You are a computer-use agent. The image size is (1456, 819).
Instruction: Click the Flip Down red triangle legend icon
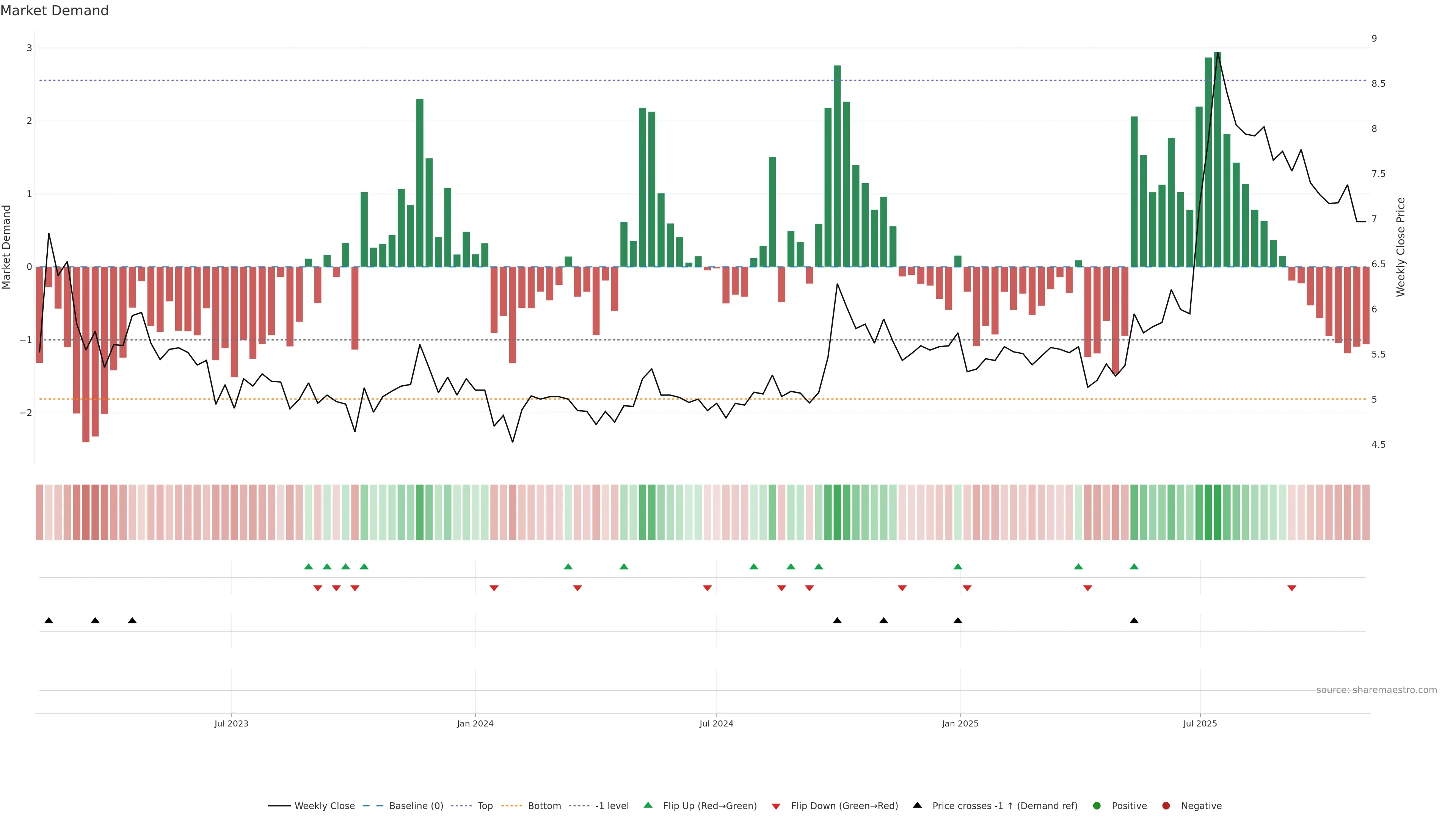click(776, 806)
